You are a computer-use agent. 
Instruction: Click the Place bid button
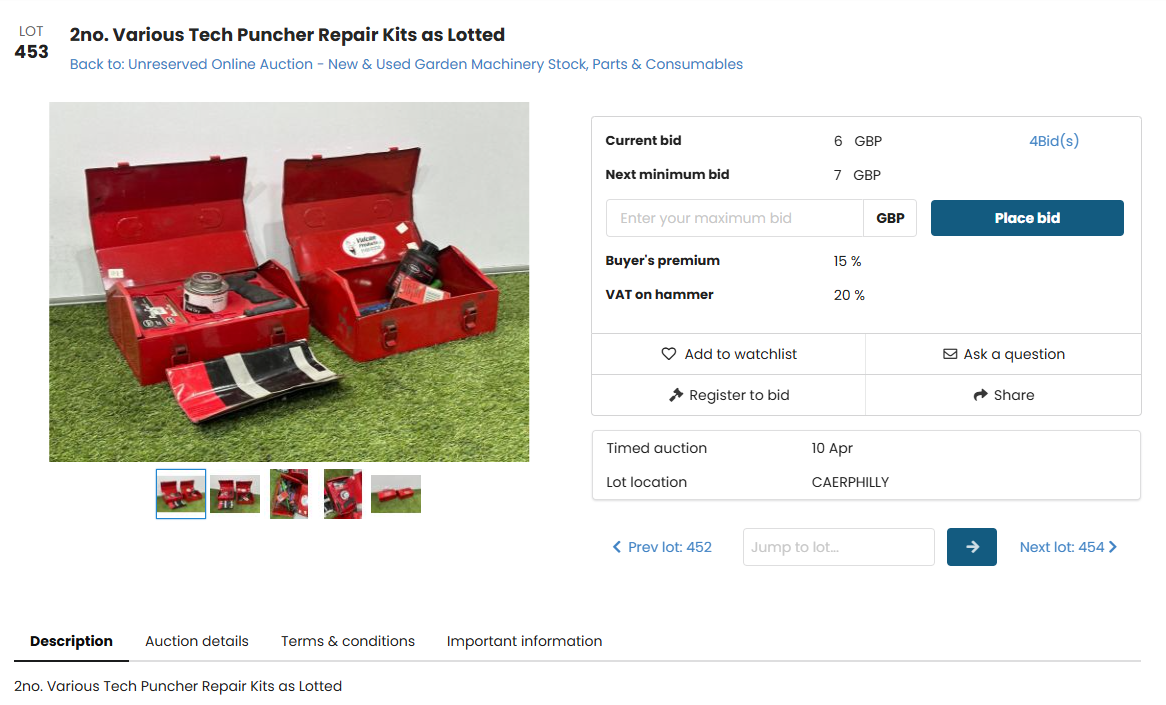1027,218
